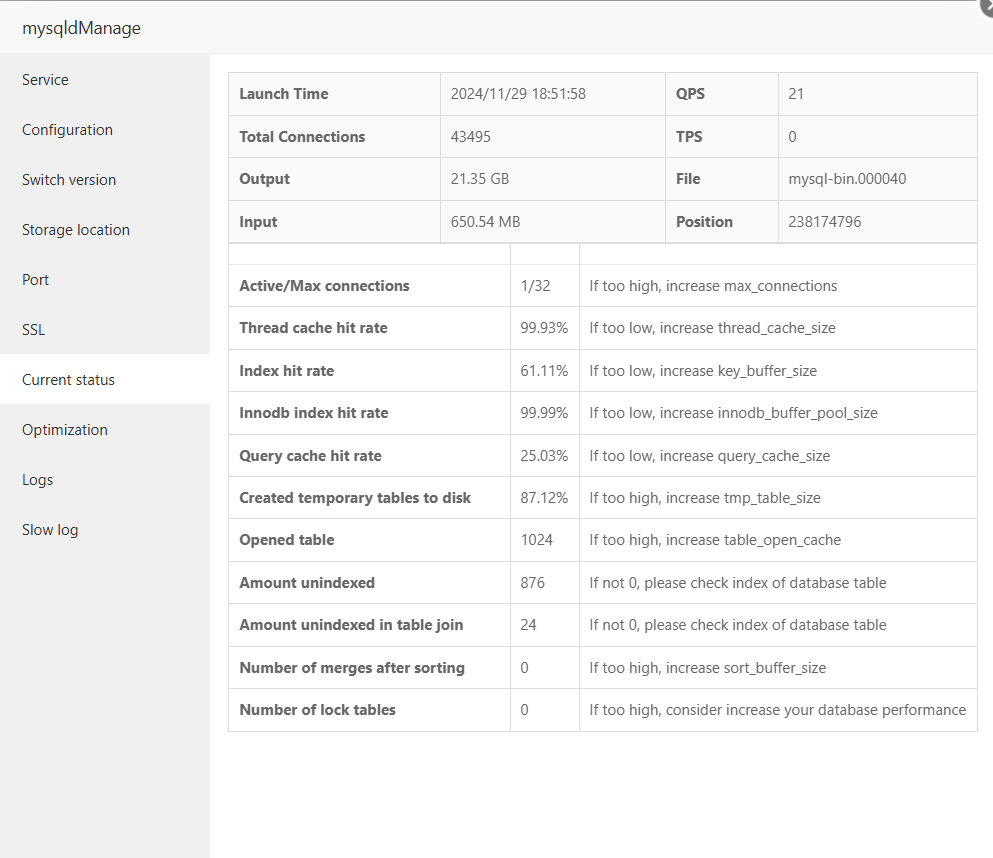The height and width of the screenshot is (858, 993).
Task: Open the Optimization page
Action: tap(64, 429)
